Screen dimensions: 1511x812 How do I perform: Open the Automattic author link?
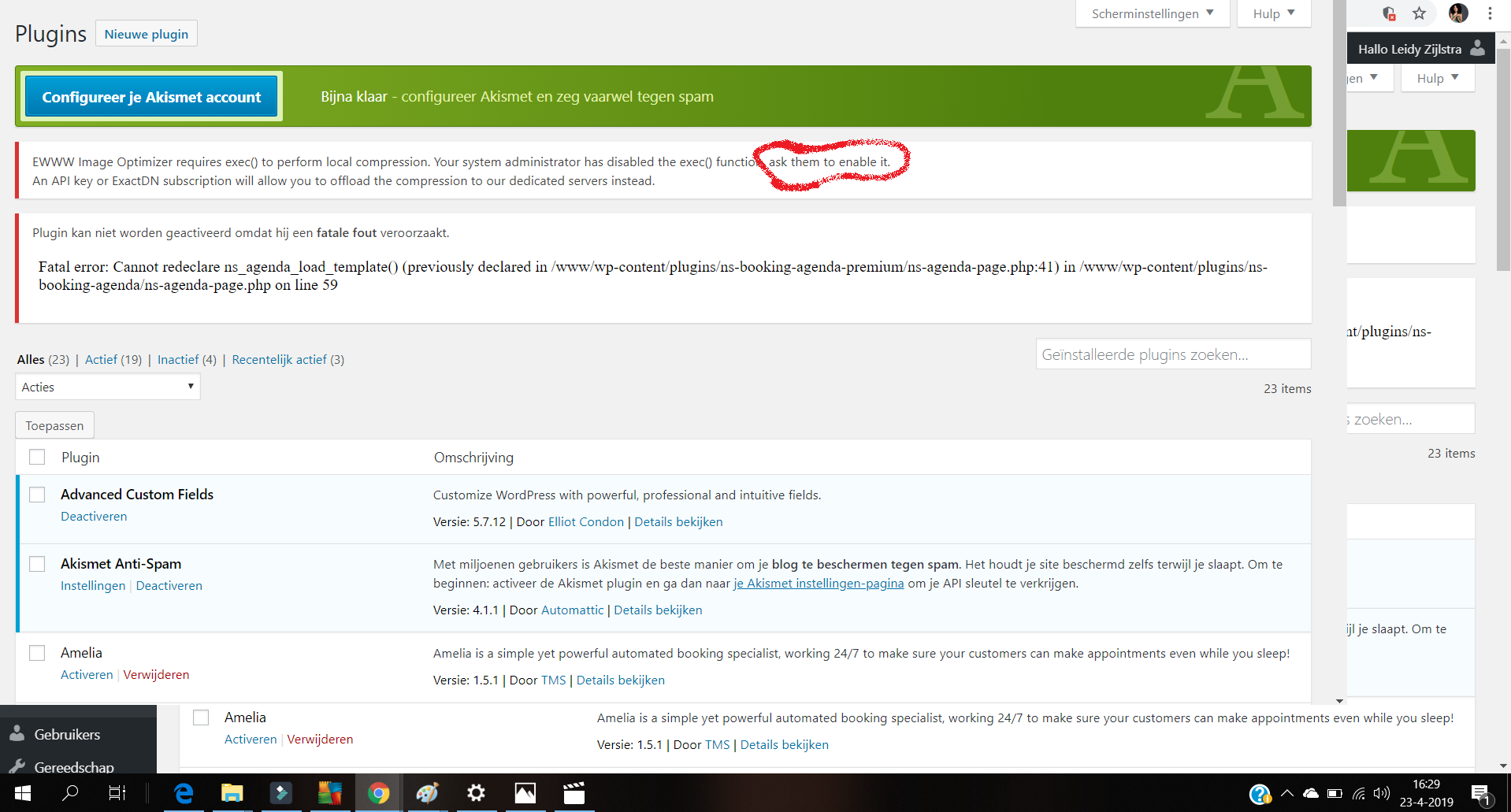tap(572, 610)
